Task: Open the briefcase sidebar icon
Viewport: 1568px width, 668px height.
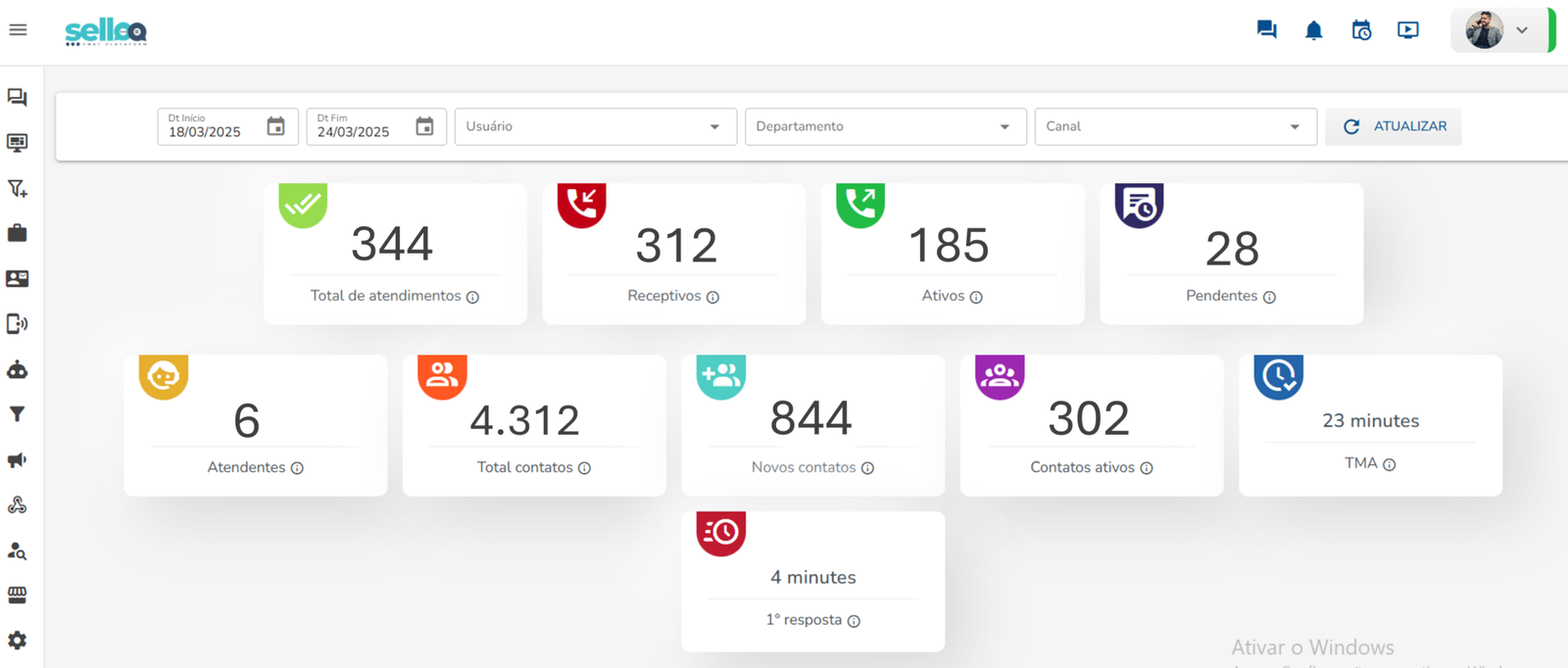Action: [18, 233]
